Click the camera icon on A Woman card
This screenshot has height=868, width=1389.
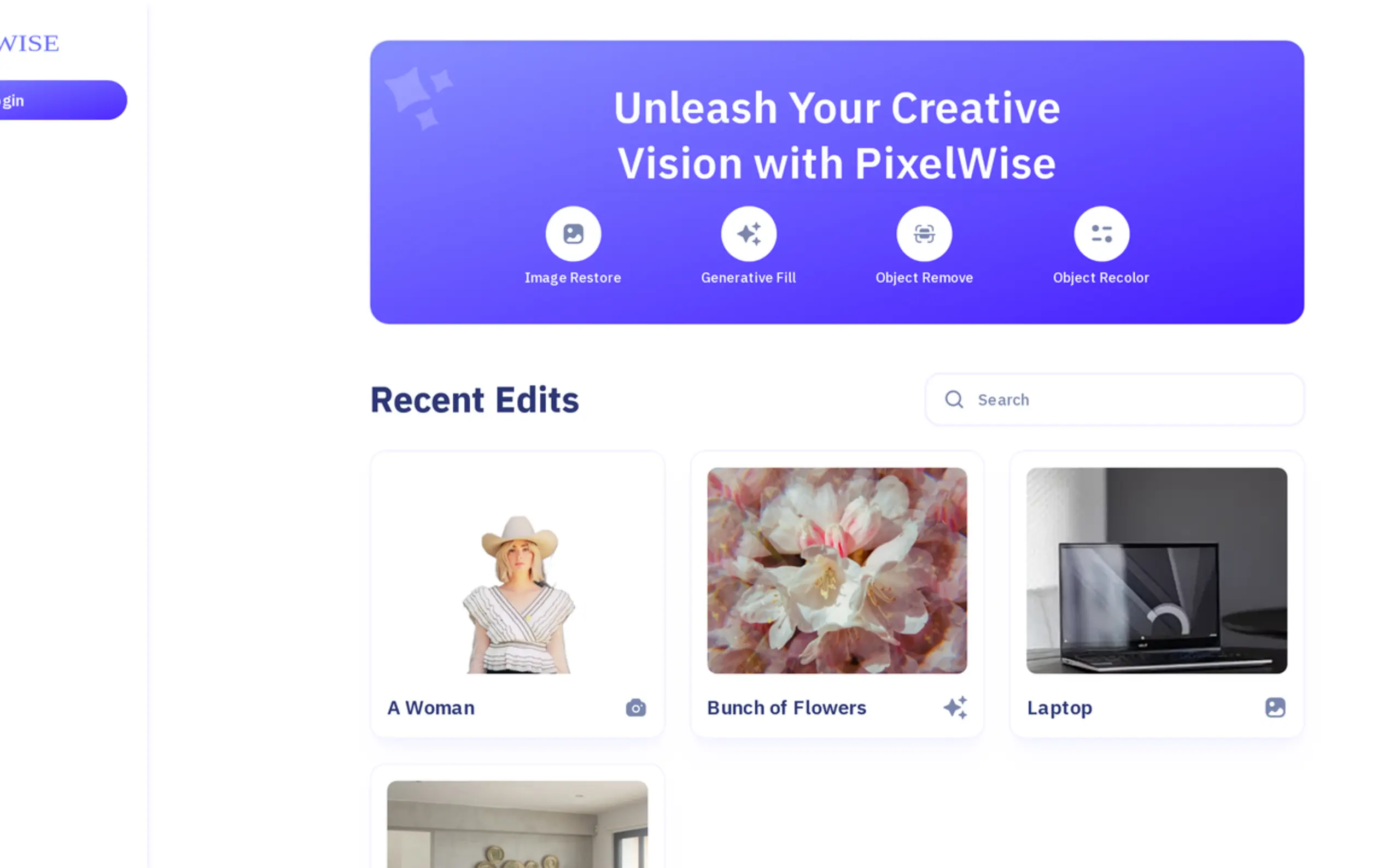635,707
